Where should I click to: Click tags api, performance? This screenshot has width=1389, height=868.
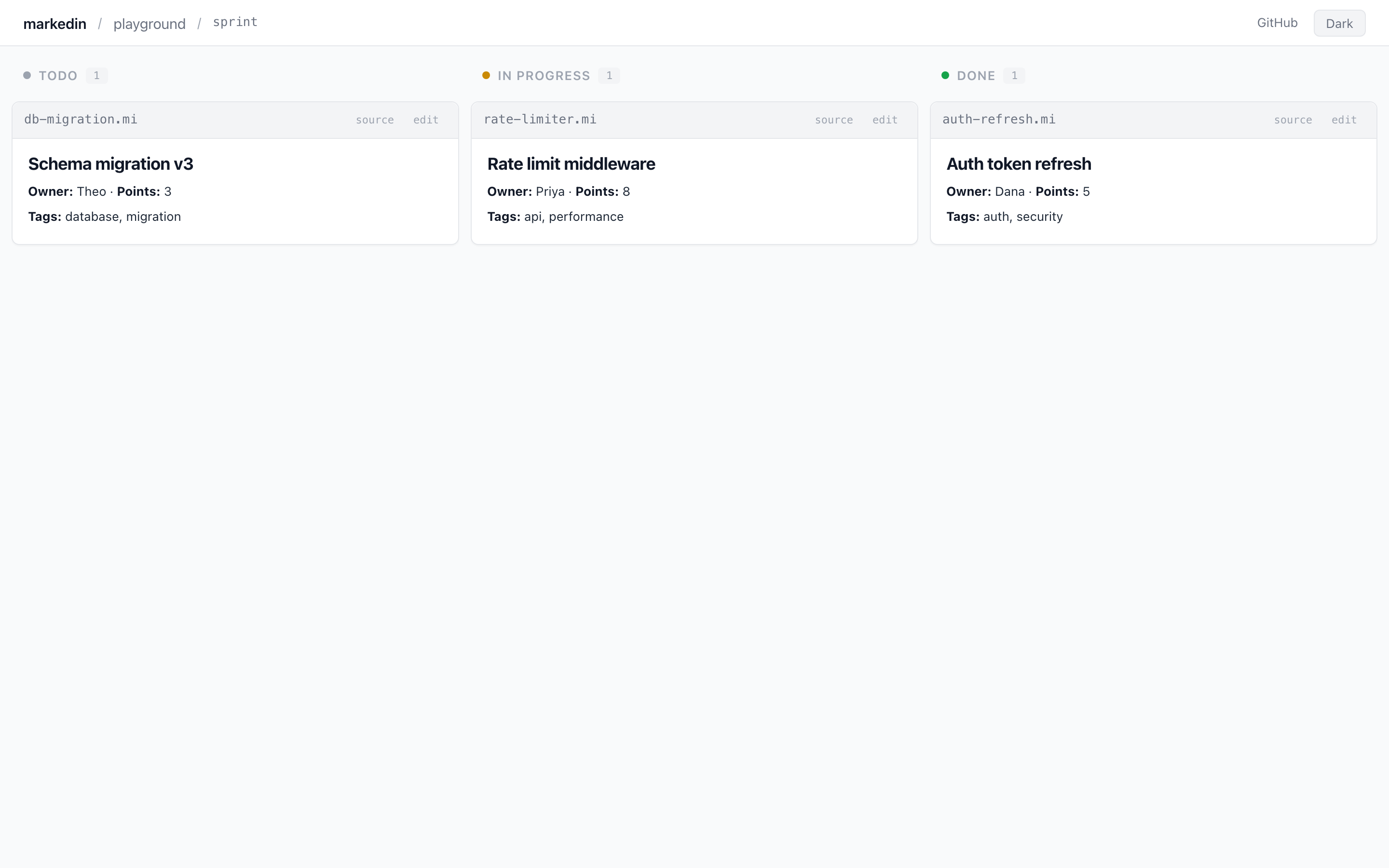[x=556, y=217]
